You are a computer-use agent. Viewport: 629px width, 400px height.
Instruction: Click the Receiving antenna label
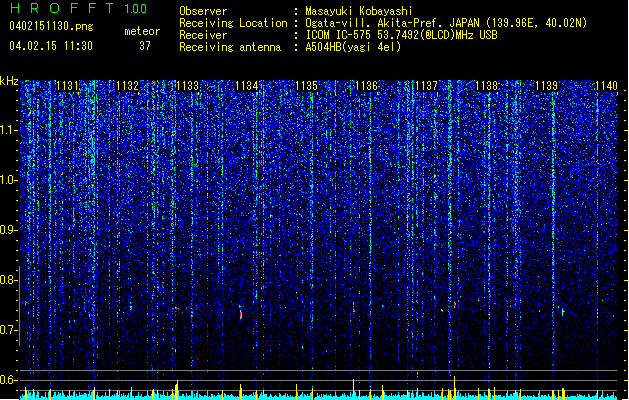[230, 47]
